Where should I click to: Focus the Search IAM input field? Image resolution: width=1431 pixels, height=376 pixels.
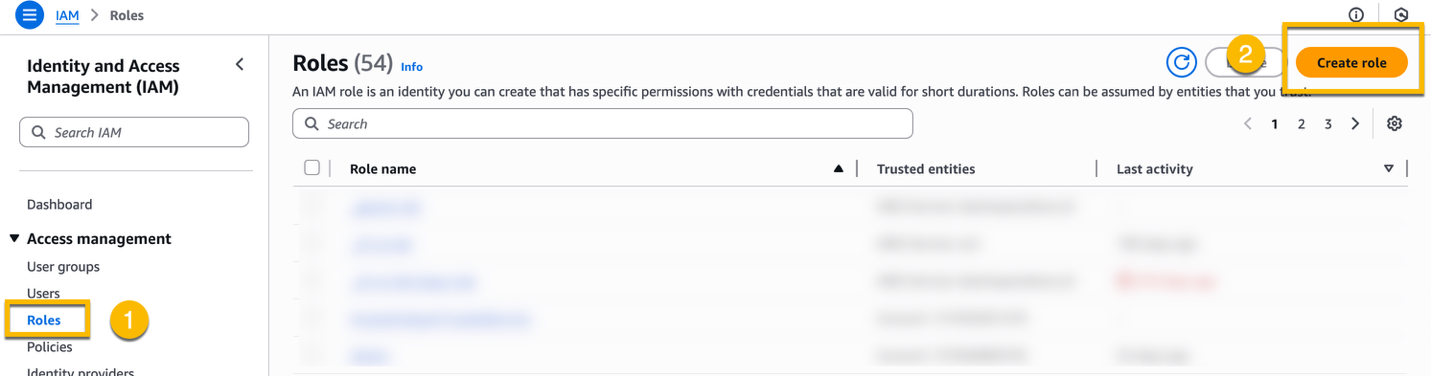[x=134, y=132]
